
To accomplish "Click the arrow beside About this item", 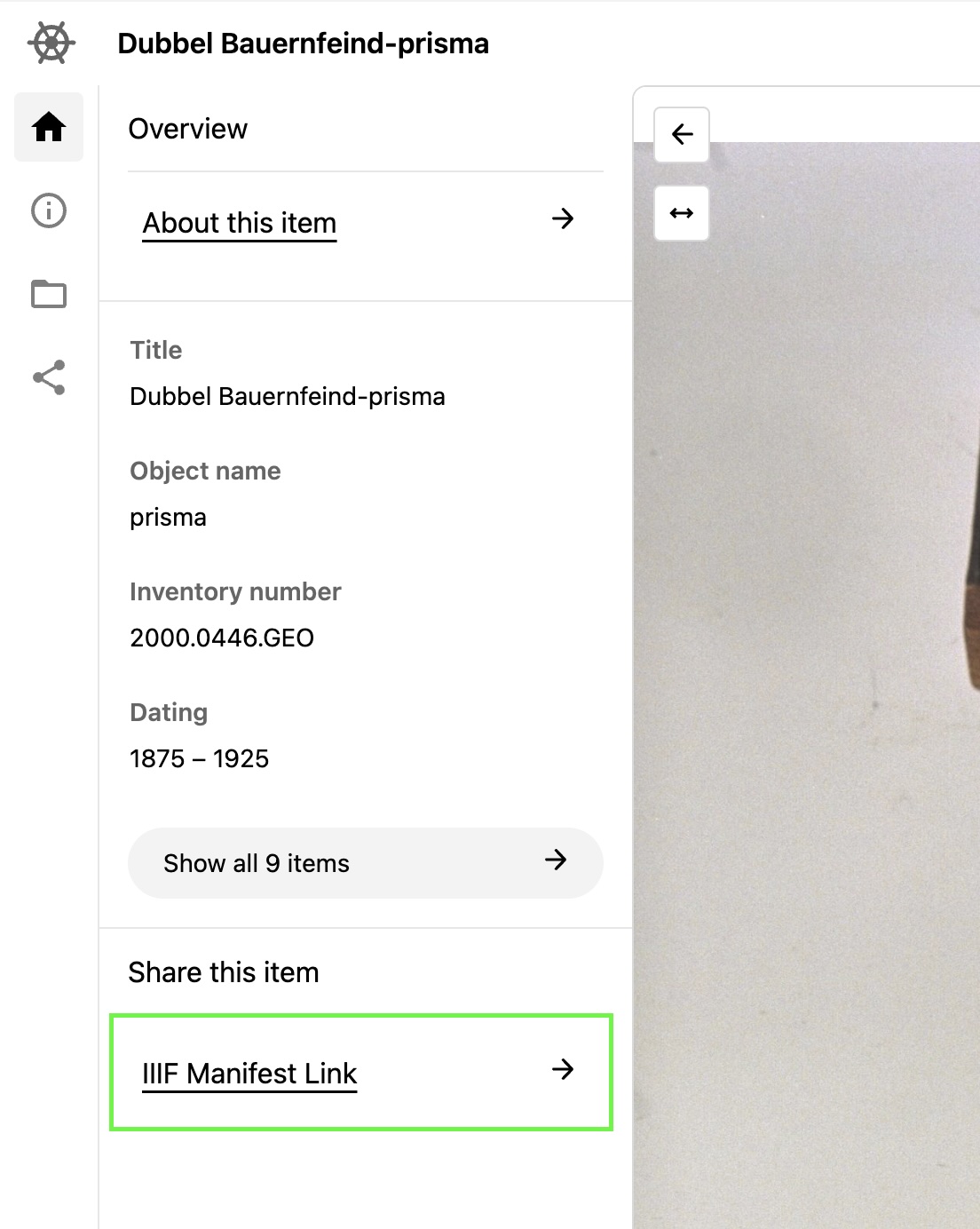I will [564, 219].
